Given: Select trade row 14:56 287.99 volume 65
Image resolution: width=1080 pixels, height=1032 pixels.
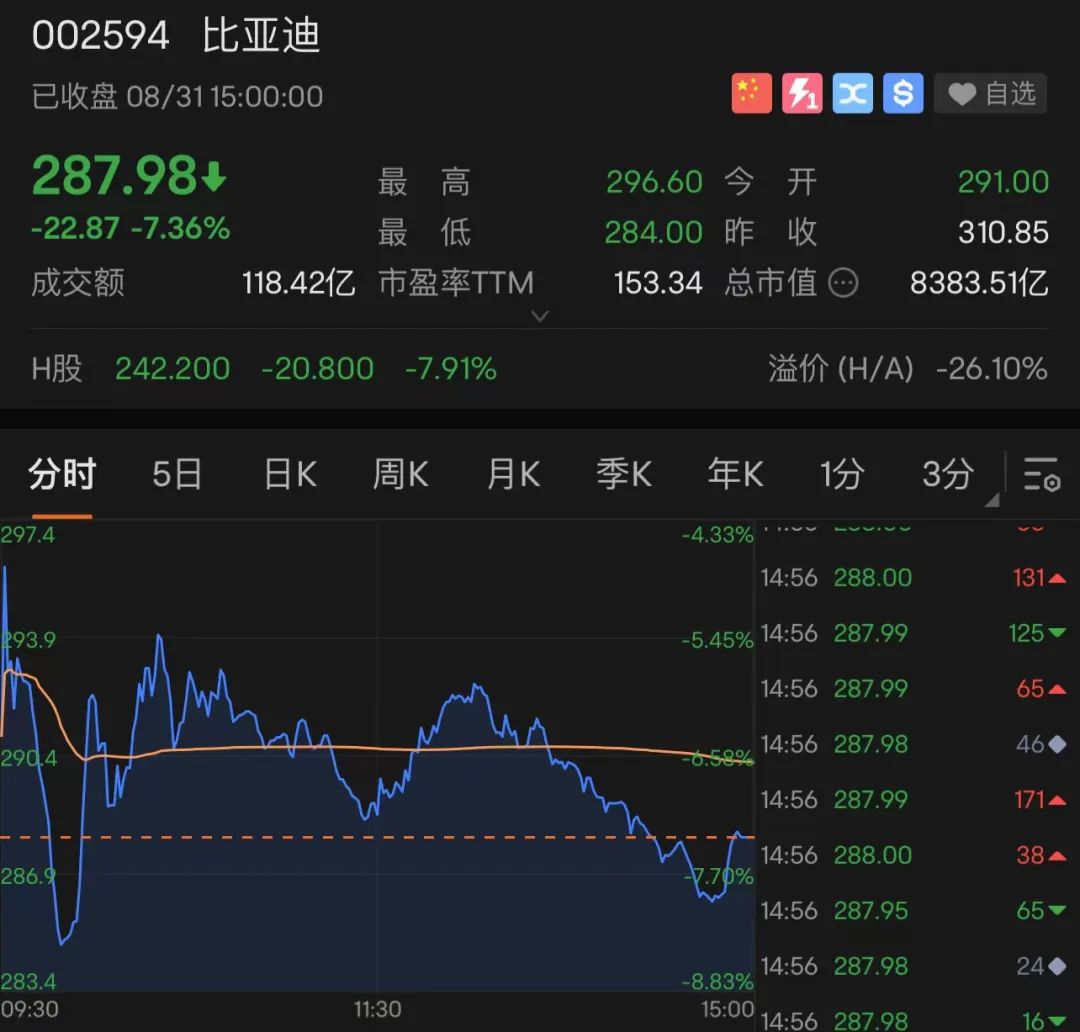Looking at the screenshot, I should [913, 688].
